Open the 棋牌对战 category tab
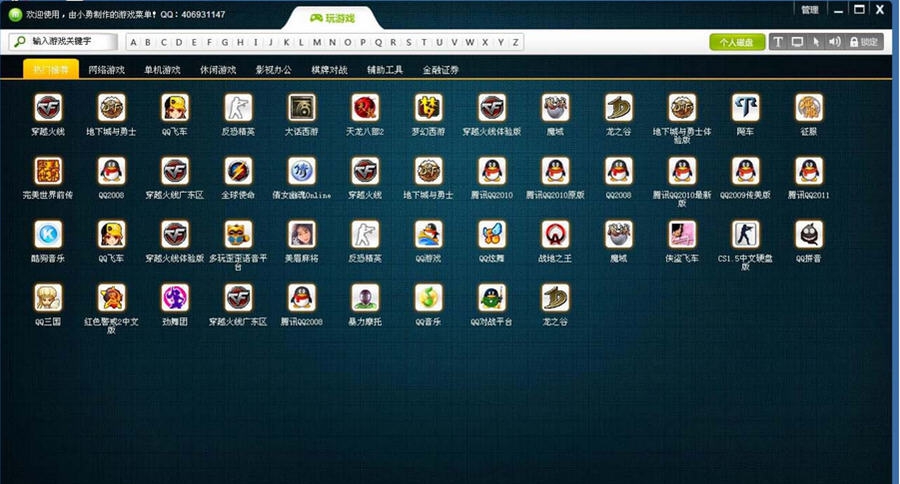900x484 pixels. (329, 70)
